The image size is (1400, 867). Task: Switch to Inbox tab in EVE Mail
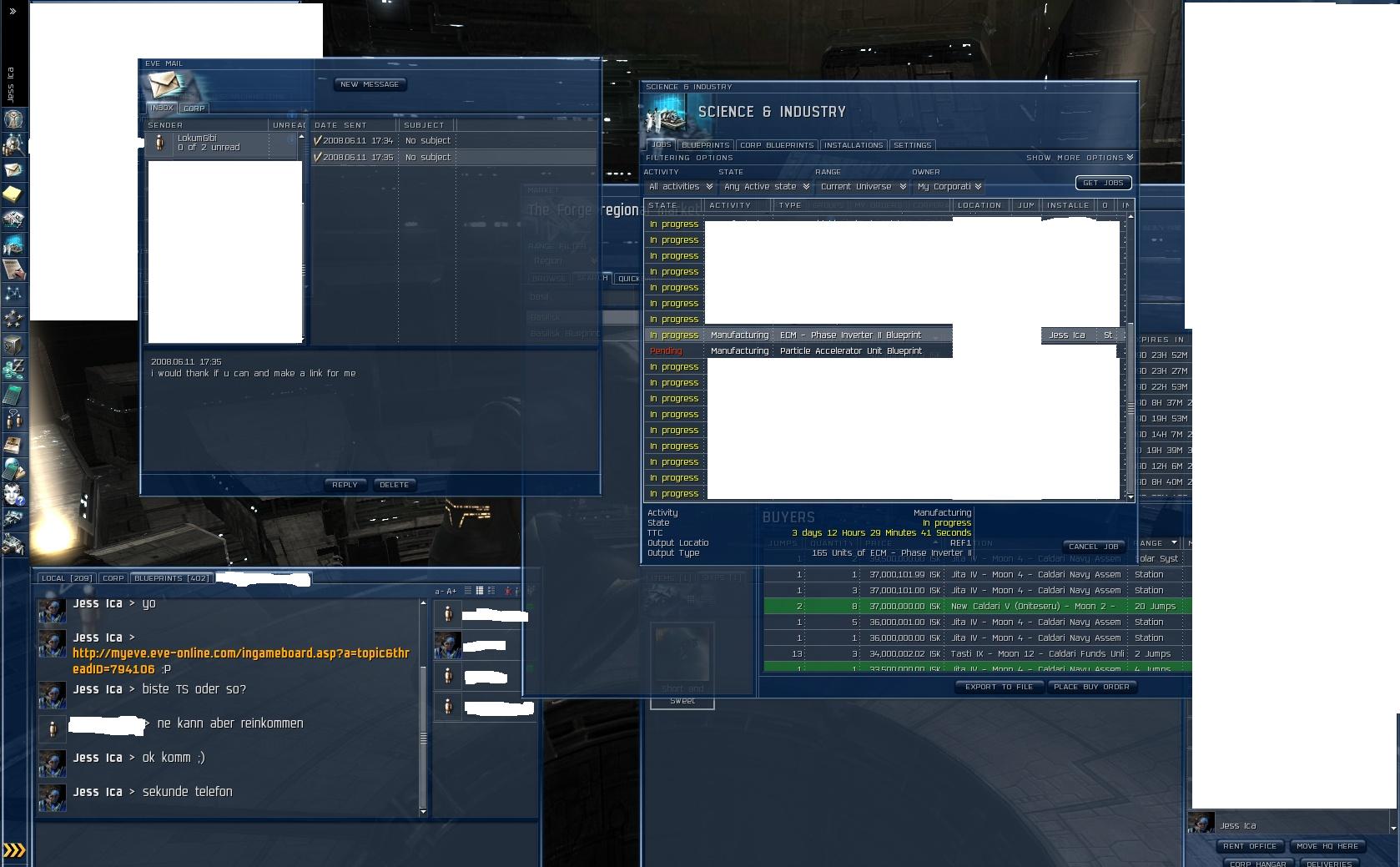162,108
